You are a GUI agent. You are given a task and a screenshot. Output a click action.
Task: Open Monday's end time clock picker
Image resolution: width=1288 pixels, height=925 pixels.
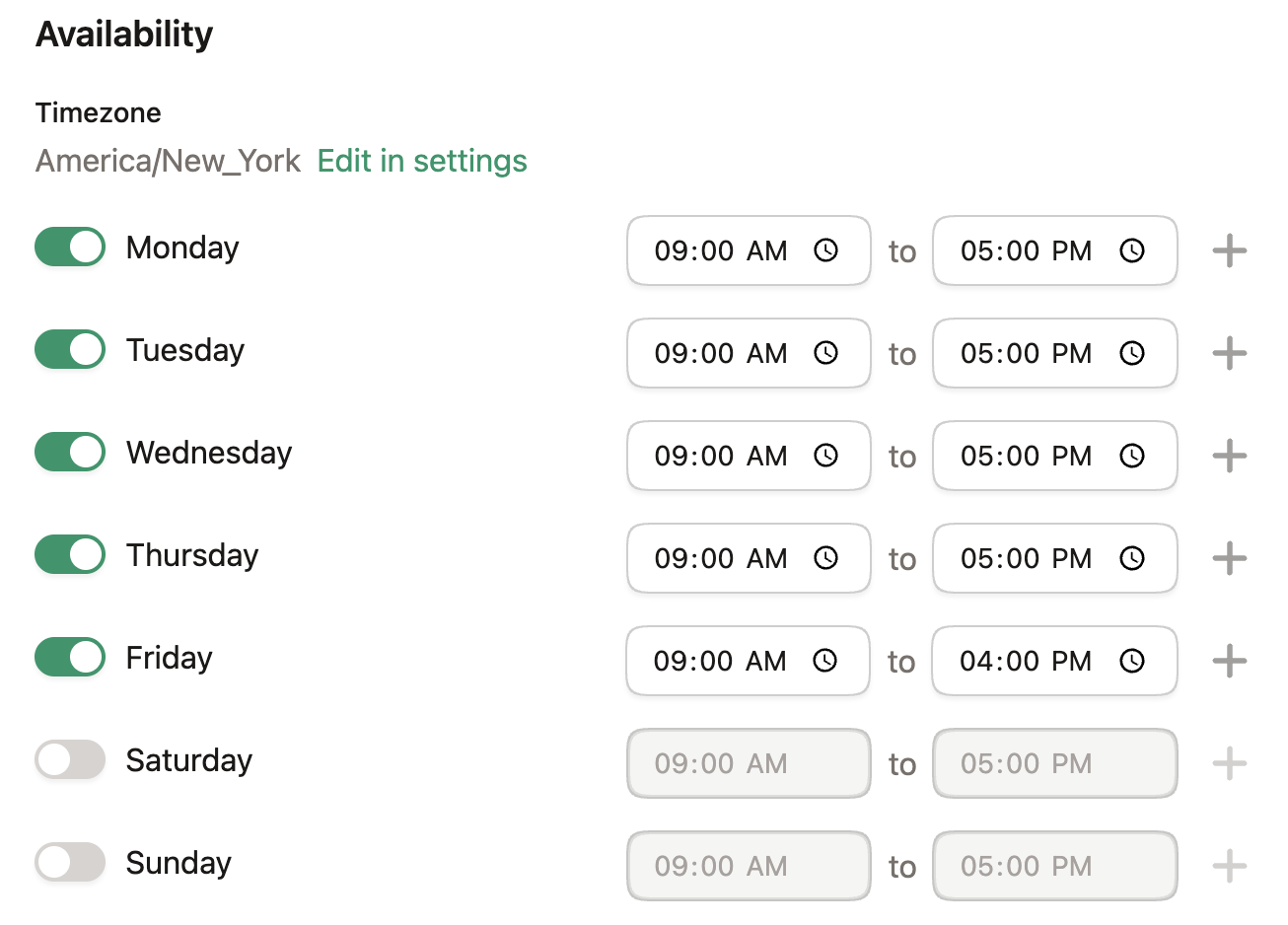[x=1133, y=250]
